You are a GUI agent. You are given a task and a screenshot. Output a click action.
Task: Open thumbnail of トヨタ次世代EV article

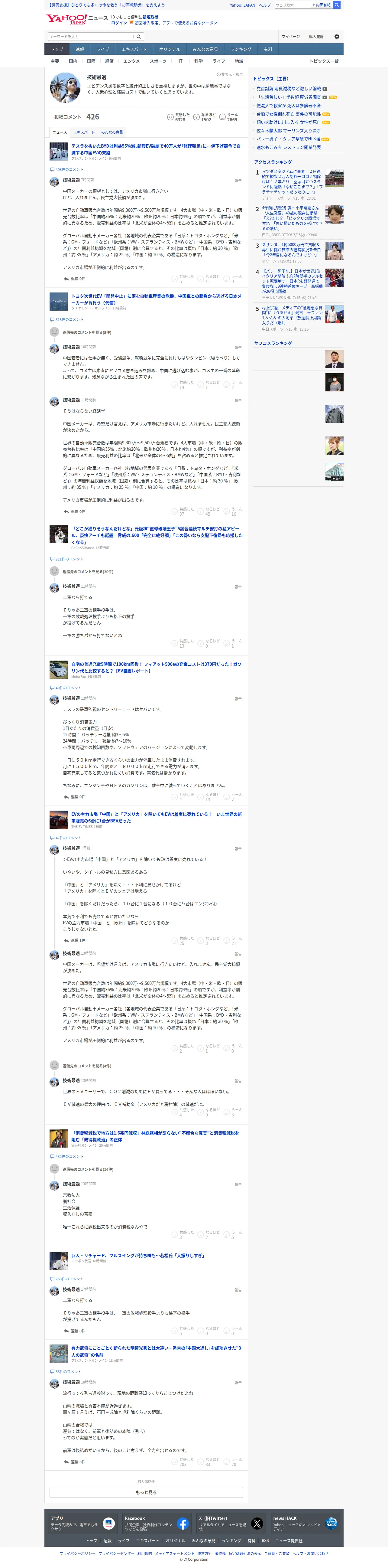click(58, 301)
